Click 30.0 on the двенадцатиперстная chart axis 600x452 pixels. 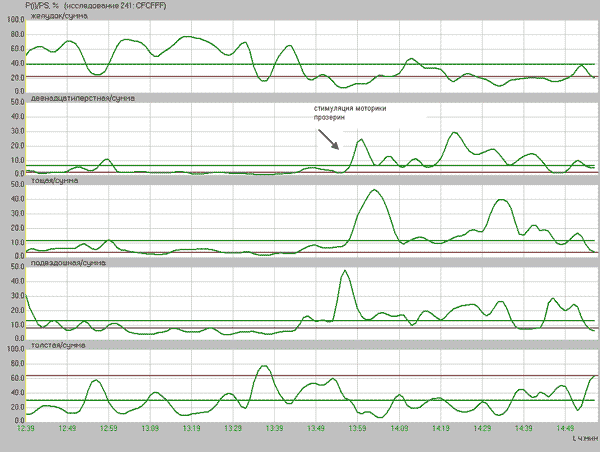(17, 131)
